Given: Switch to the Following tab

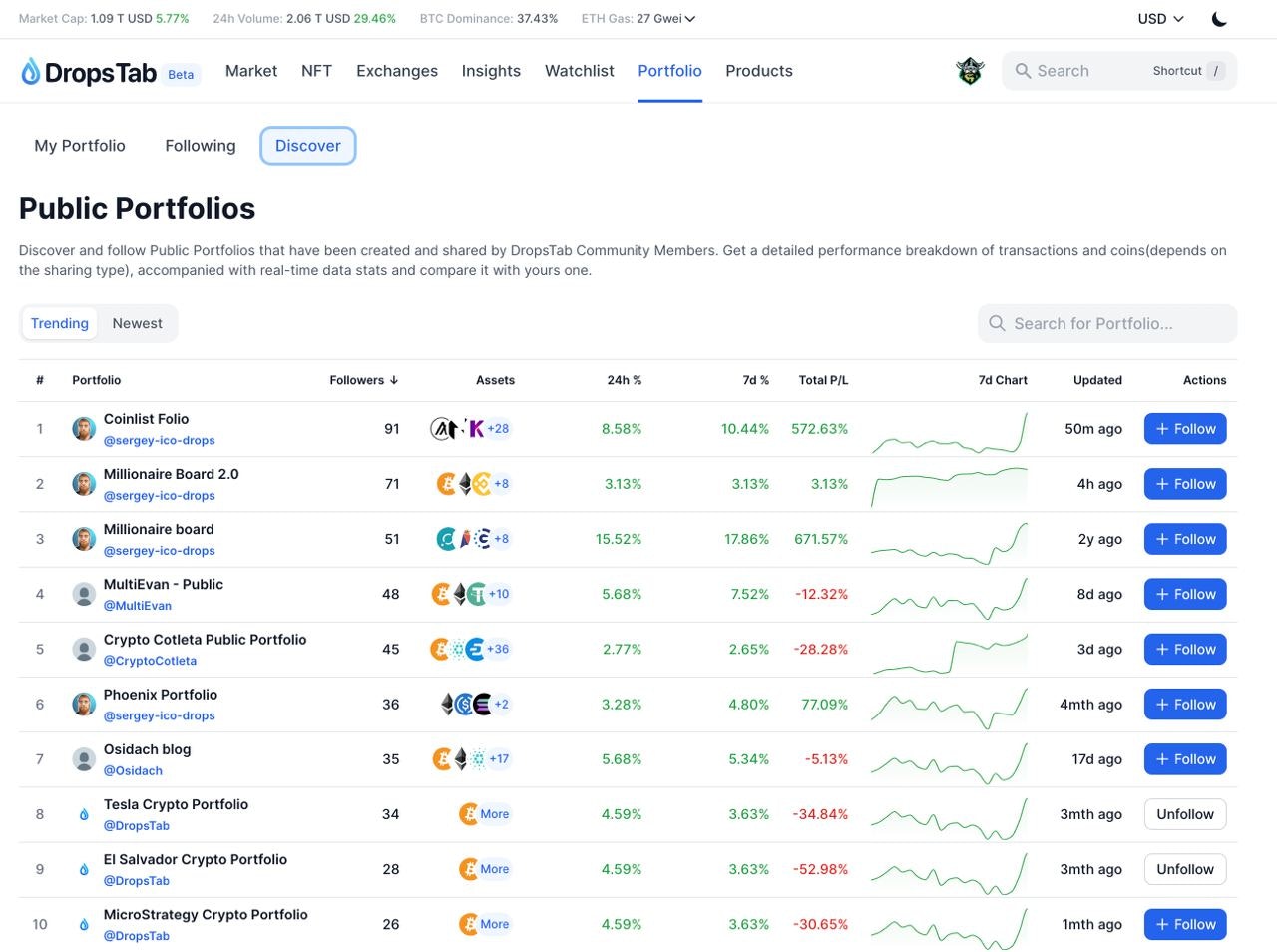Looking at the screenshot, I should (x=201, y=146).
